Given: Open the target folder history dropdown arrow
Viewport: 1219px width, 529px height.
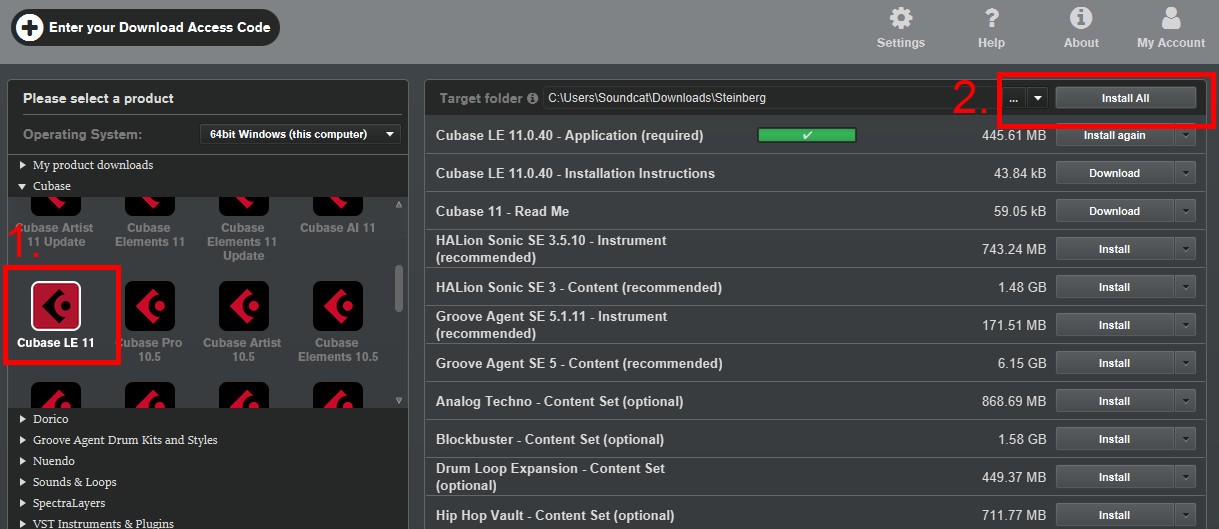Looking at the screenshot, I should tap(1038, 98).
